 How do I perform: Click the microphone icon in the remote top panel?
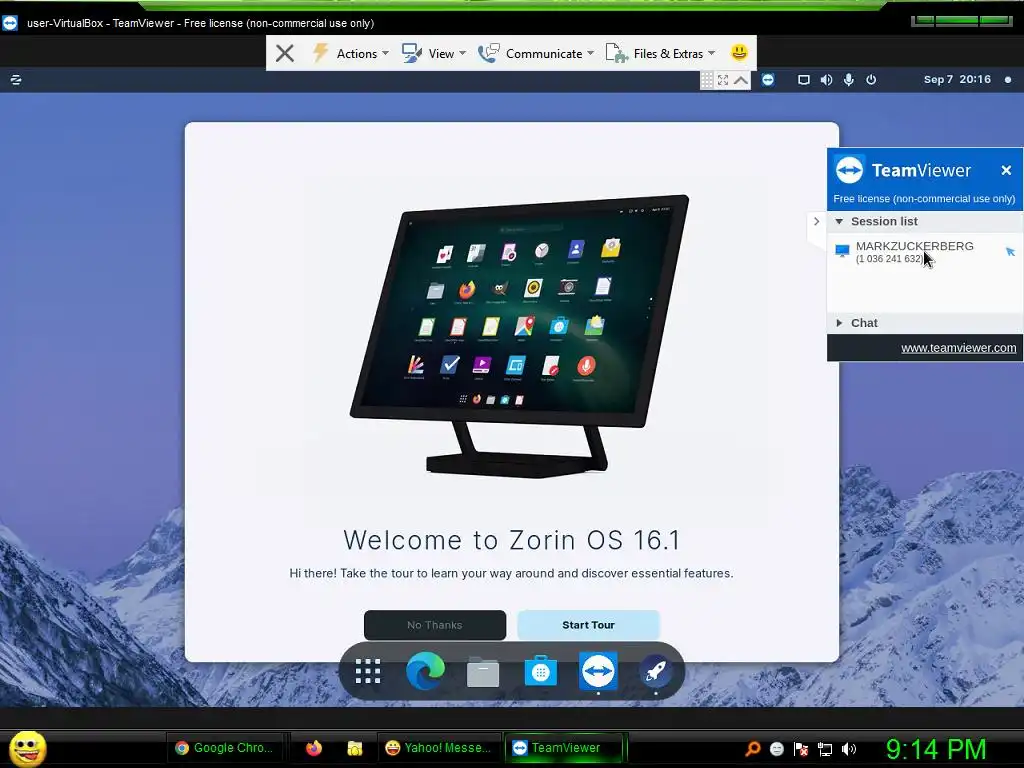point(848,80)
